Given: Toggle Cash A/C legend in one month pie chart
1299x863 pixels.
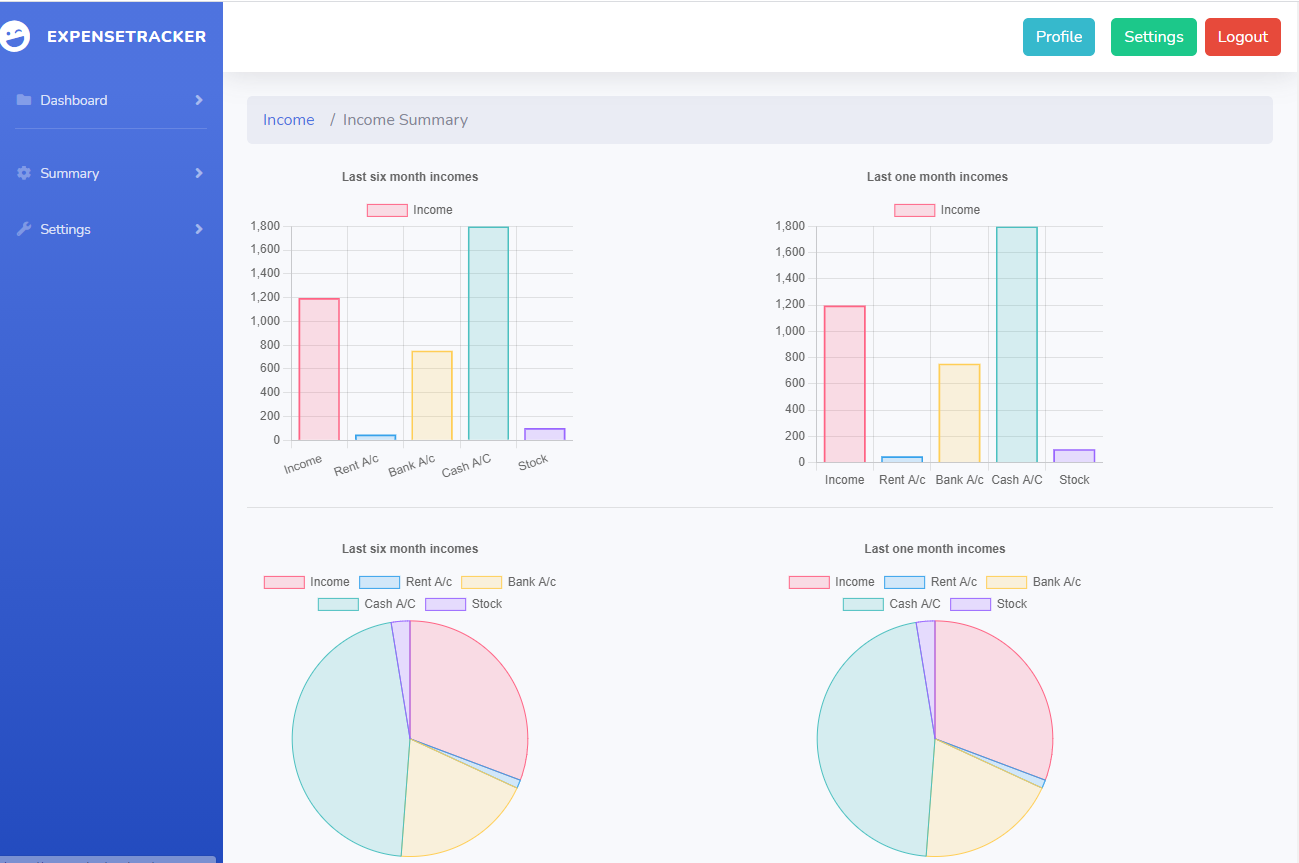Looking at the screenshot, I should coord(892,604).
